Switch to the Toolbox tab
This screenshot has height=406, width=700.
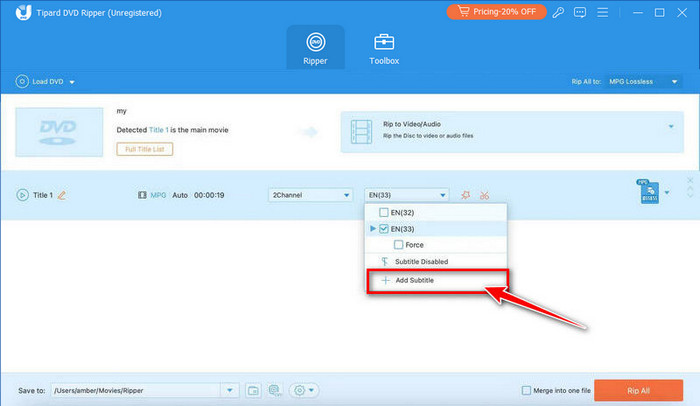(384, 48)
